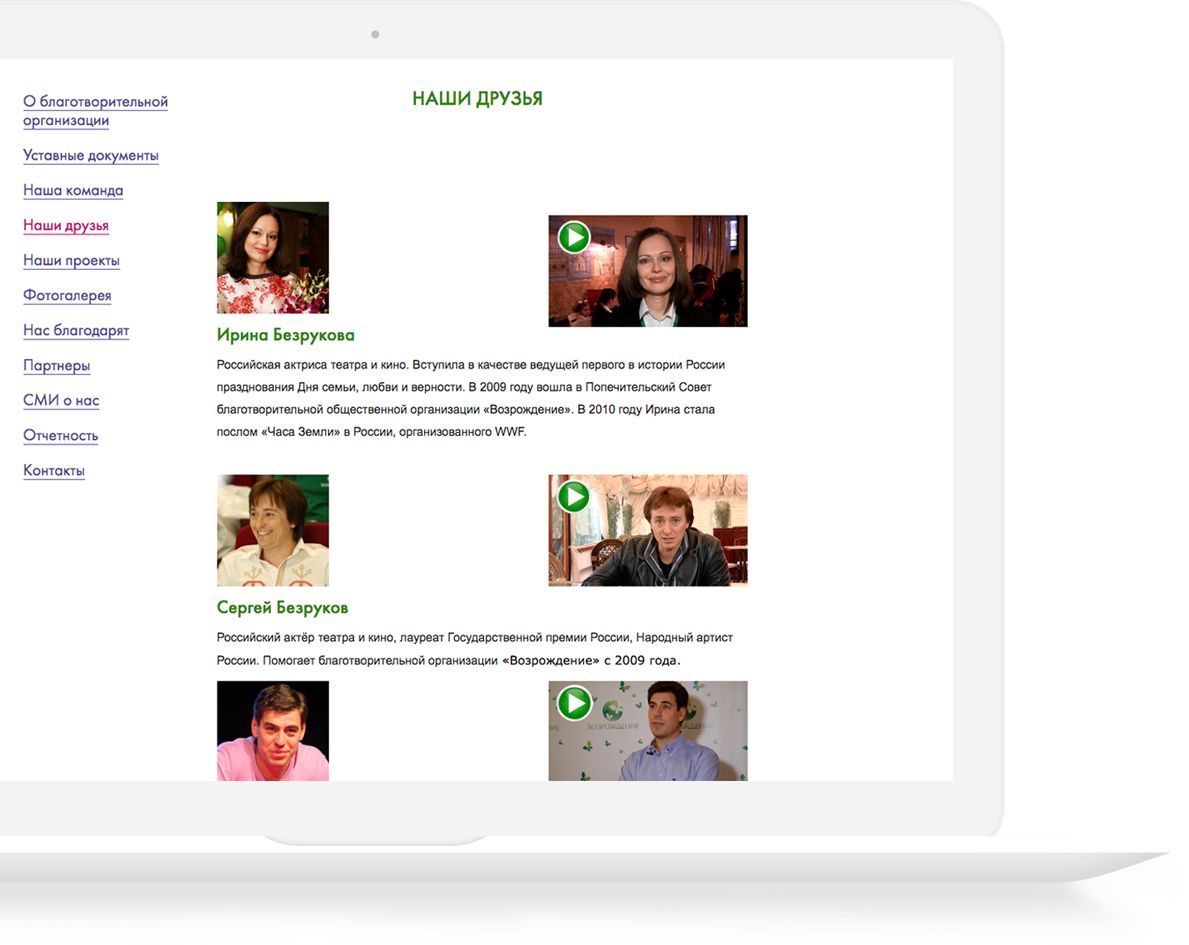This screenshot has height=945, width=1189.
Task: Navigate to 'Наши проекты'
Action: click(x=71, y=261)
